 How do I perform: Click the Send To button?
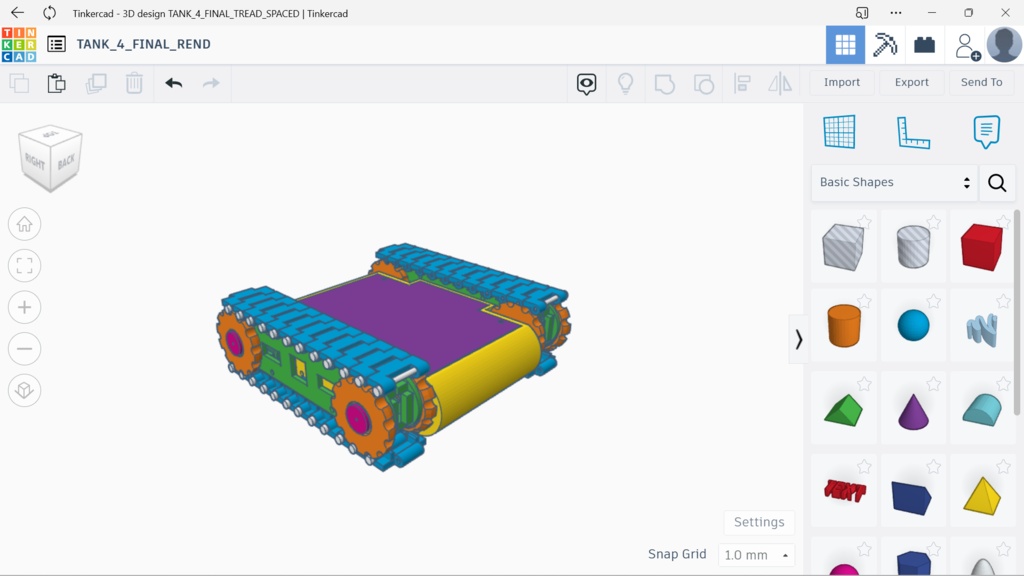click(981, 82)
